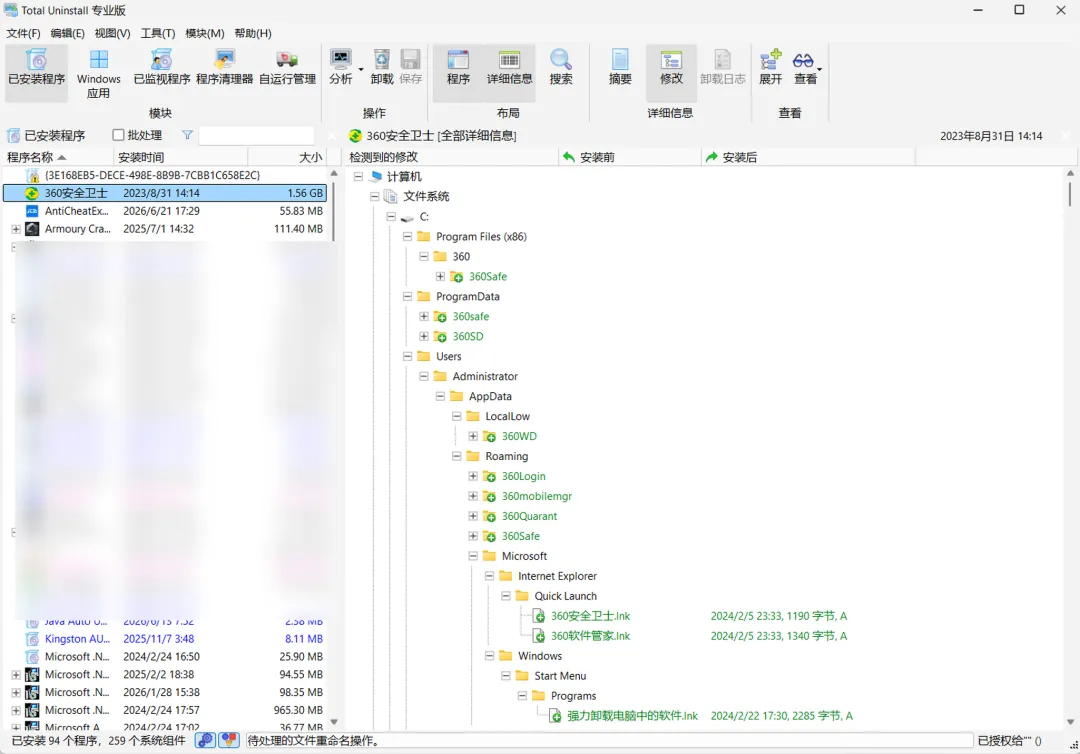Click the filter funnel icon
This screenshot has height=754, width=1080.
[187, 135]
